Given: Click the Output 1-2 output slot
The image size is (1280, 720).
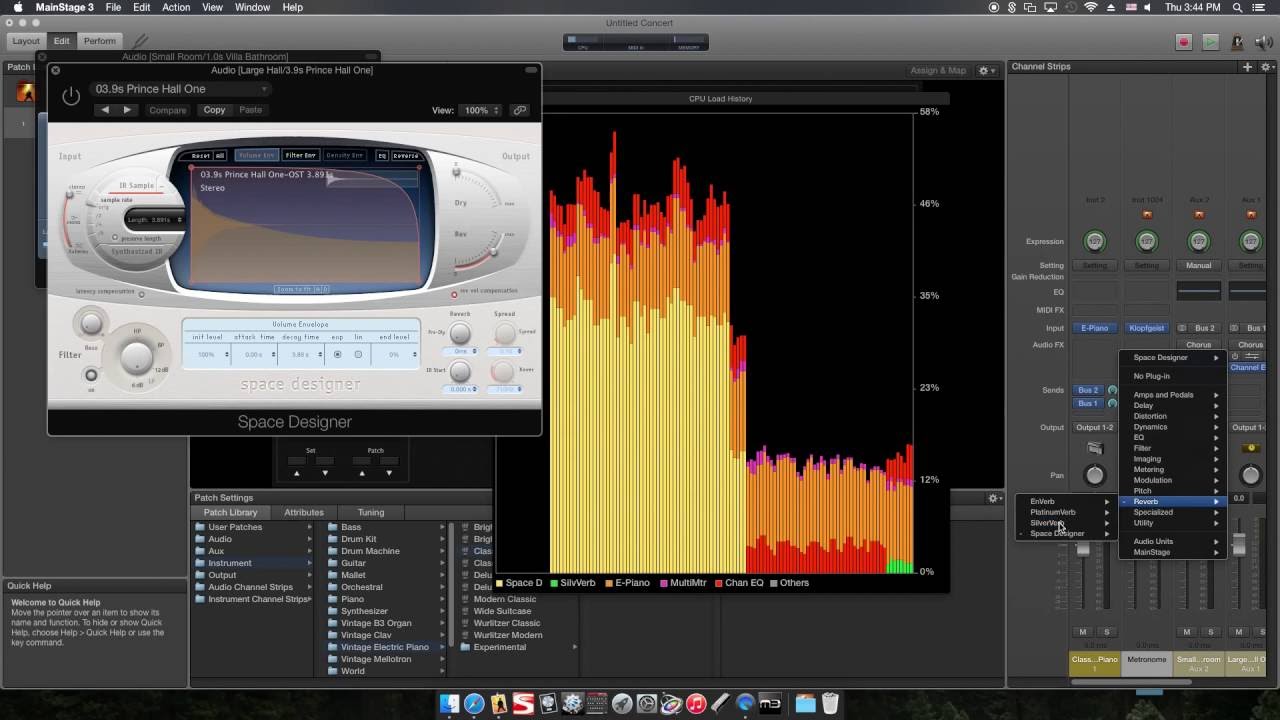Looking at the screenshot, I should click(1095, 427).
